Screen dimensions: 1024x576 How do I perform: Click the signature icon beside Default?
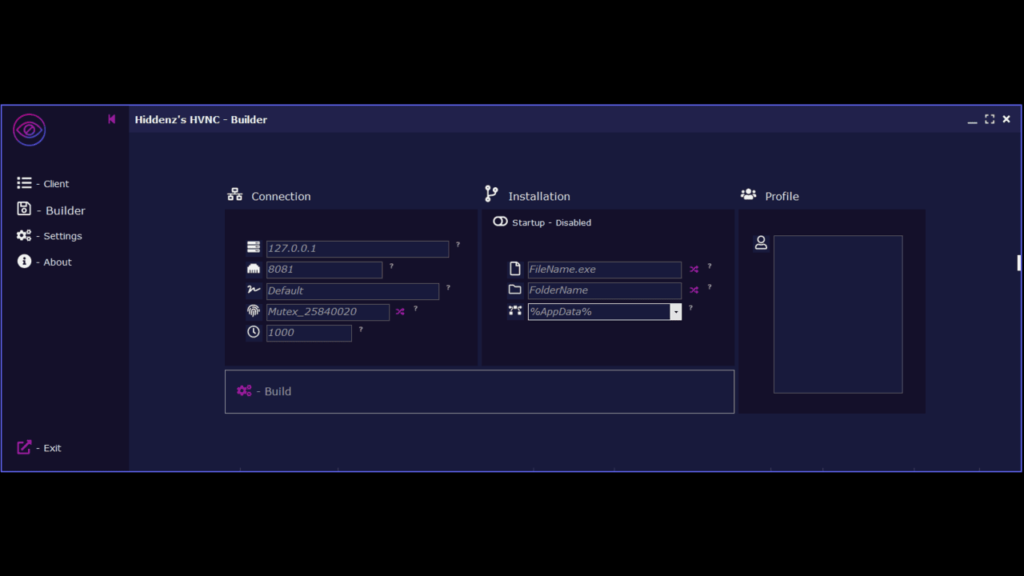[x=253, y=289]
